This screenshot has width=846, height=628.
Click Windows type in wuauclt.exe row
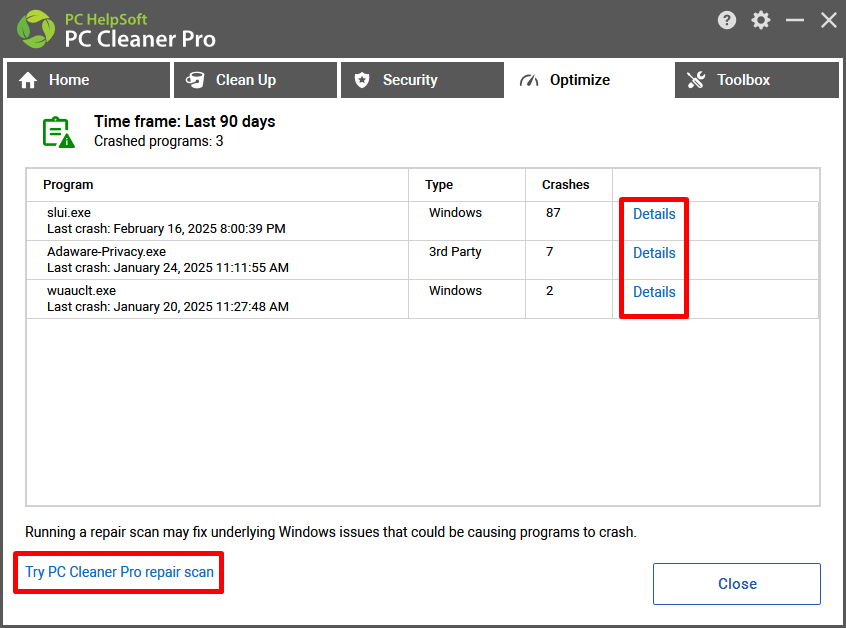455,290
